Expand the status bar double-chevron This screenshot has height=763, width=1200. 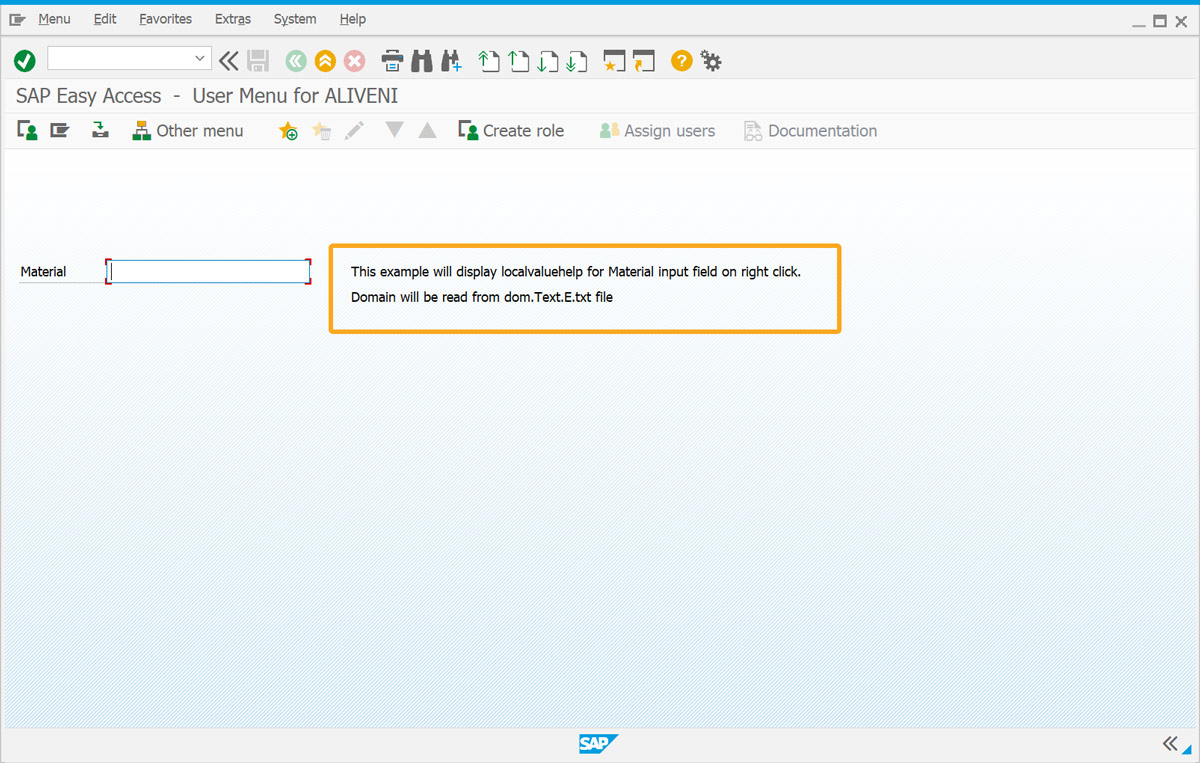1170,743
